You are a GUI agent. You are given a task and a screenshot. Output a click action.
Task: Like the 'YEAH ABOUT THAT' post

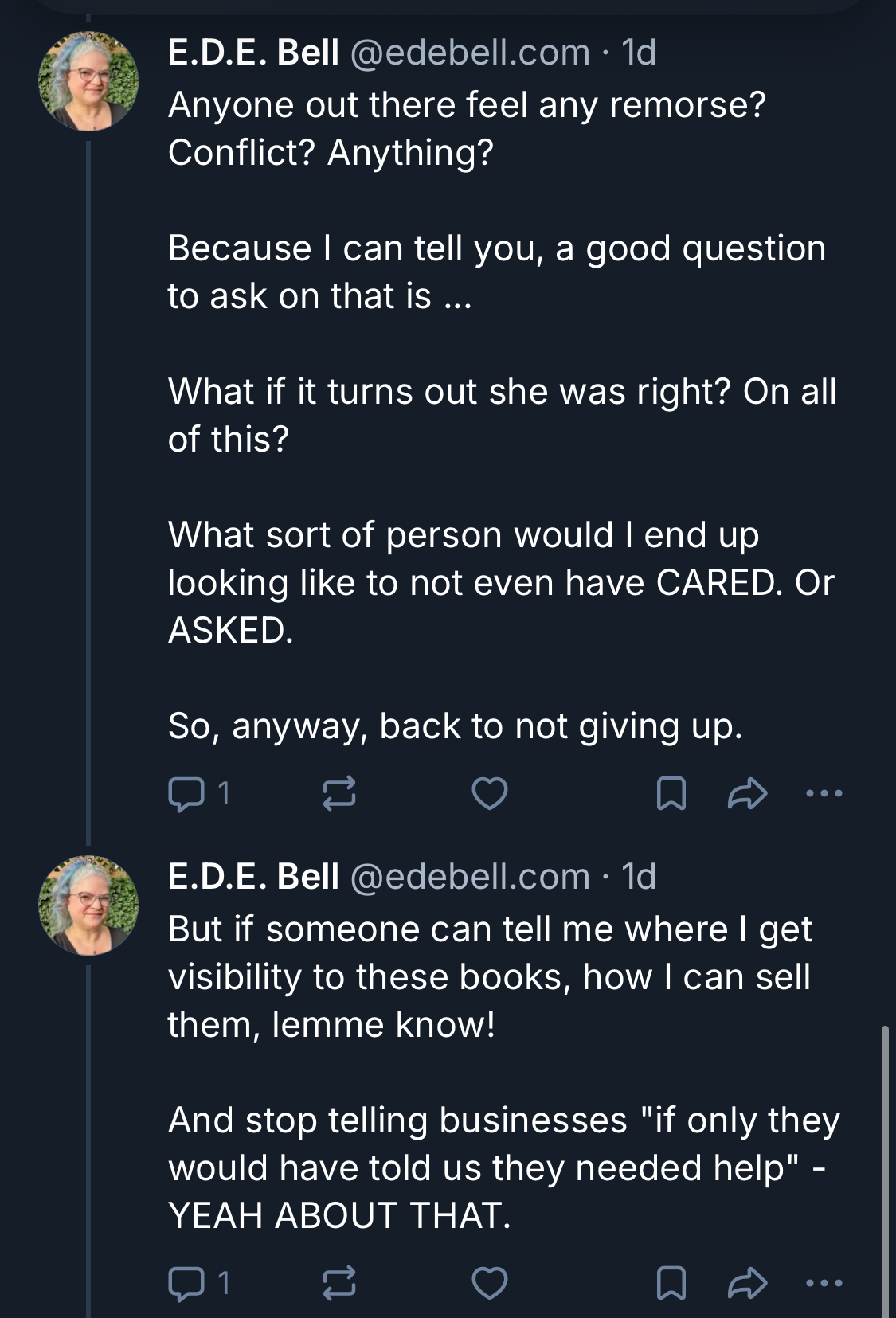489,1283
